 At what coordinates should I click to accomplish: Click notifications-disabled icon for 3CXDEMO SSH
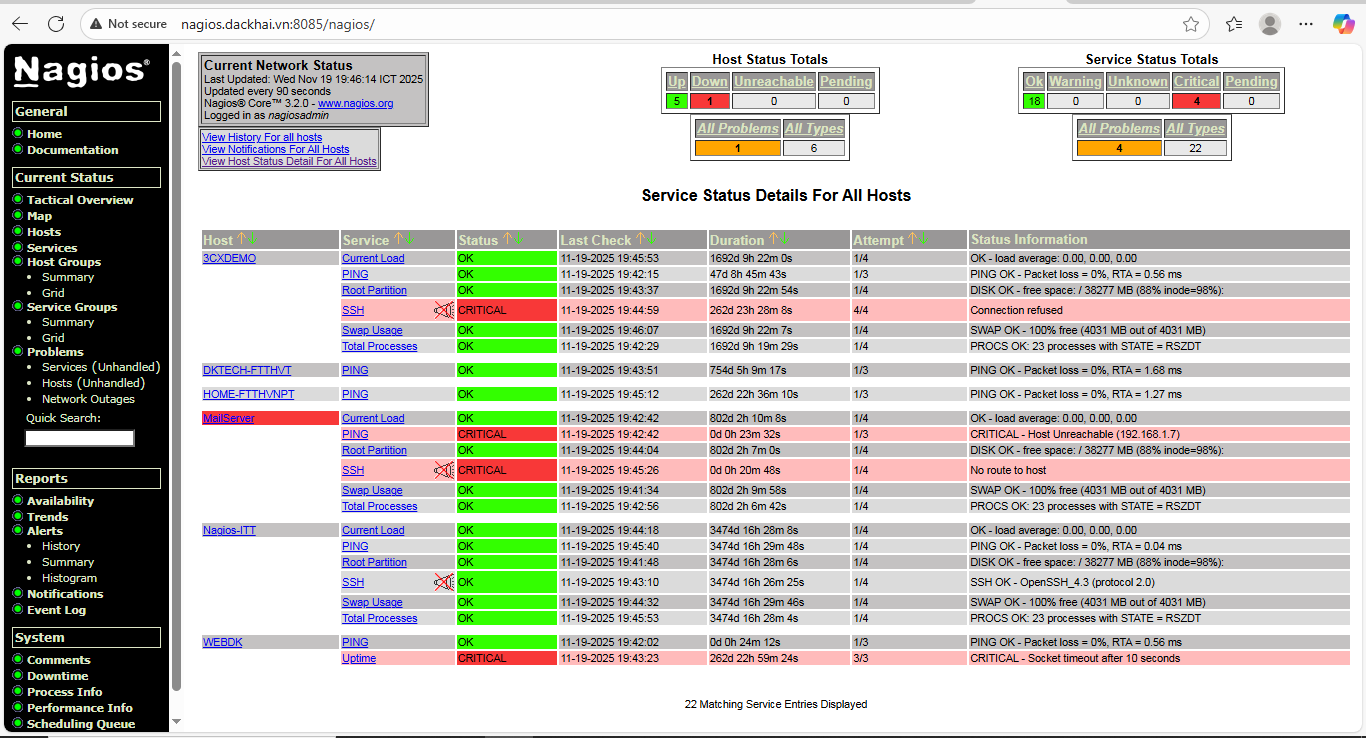point(444,310)
